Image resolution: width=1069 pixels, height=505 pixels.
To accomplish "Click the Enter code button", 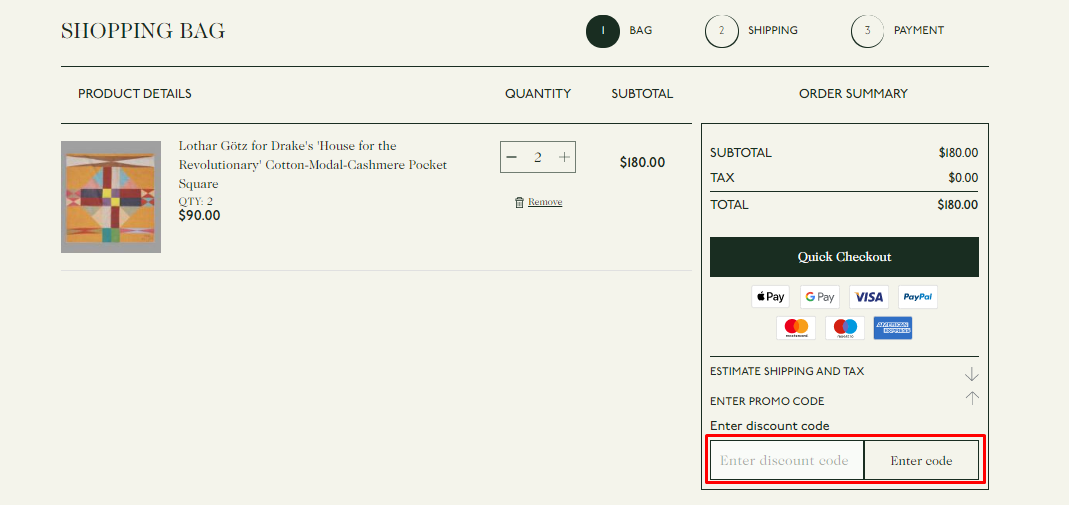I will pyautogui.click(x=921, y=460).
